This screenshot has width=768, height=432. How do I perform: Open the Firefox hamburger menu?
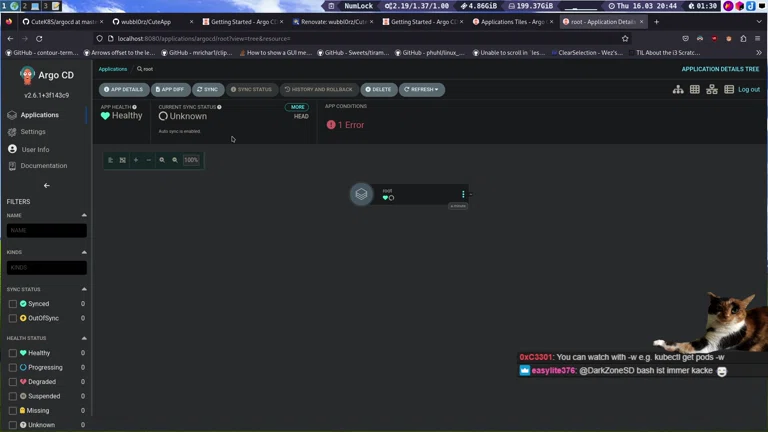coord(758,39)
